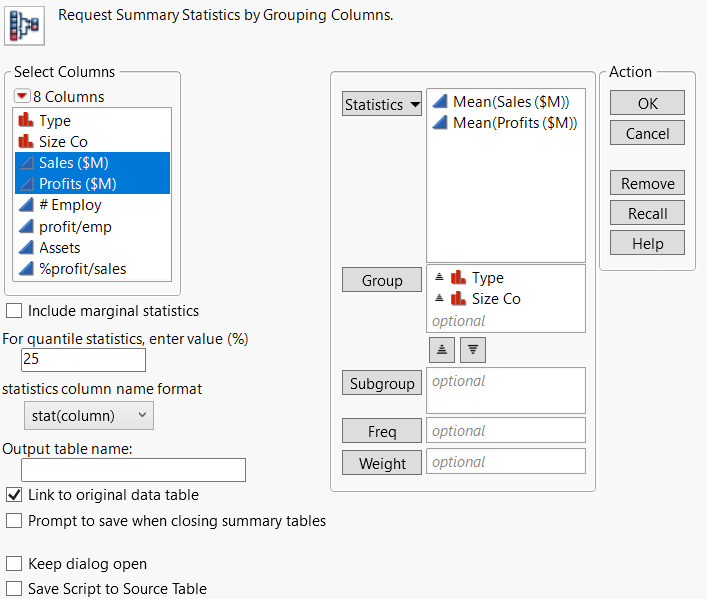707x599 pixels.
Task: Click the icon next to Mean(Sales ($M))
Action: (440, 101)
